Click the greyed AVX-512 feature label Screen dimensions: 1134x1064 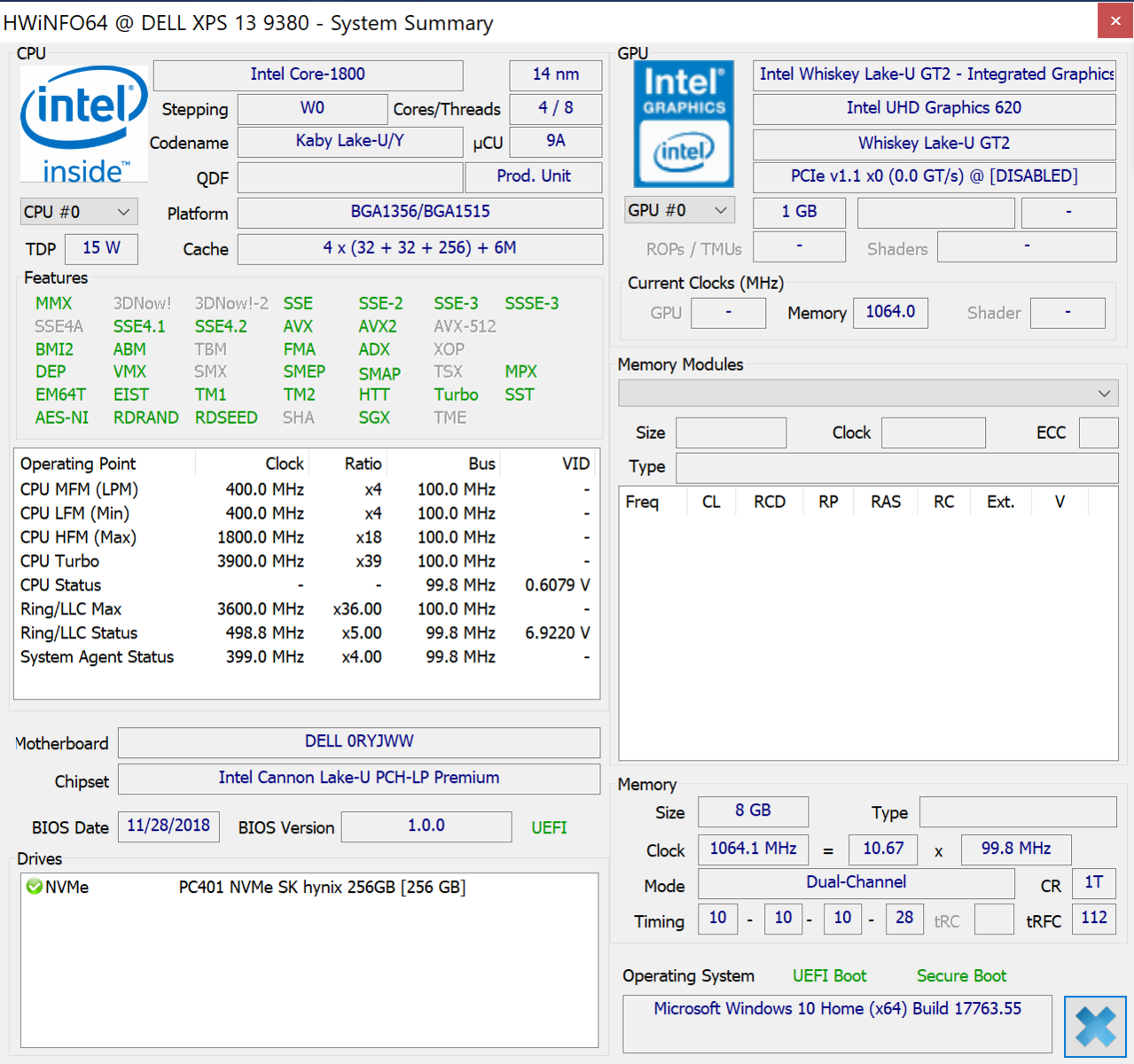[465, 326]
